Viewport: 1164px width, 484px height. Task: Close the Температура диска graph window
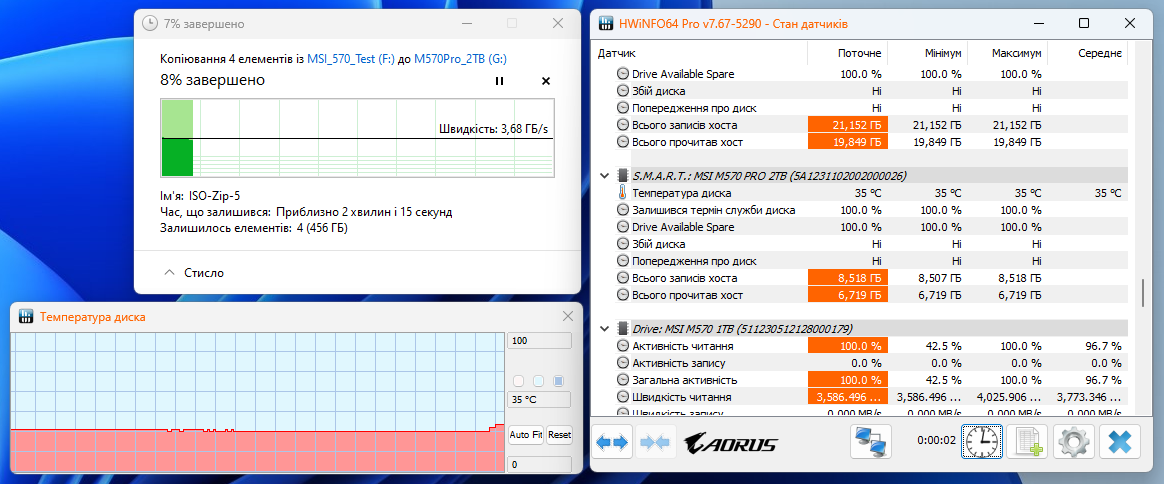click(568, 316)
